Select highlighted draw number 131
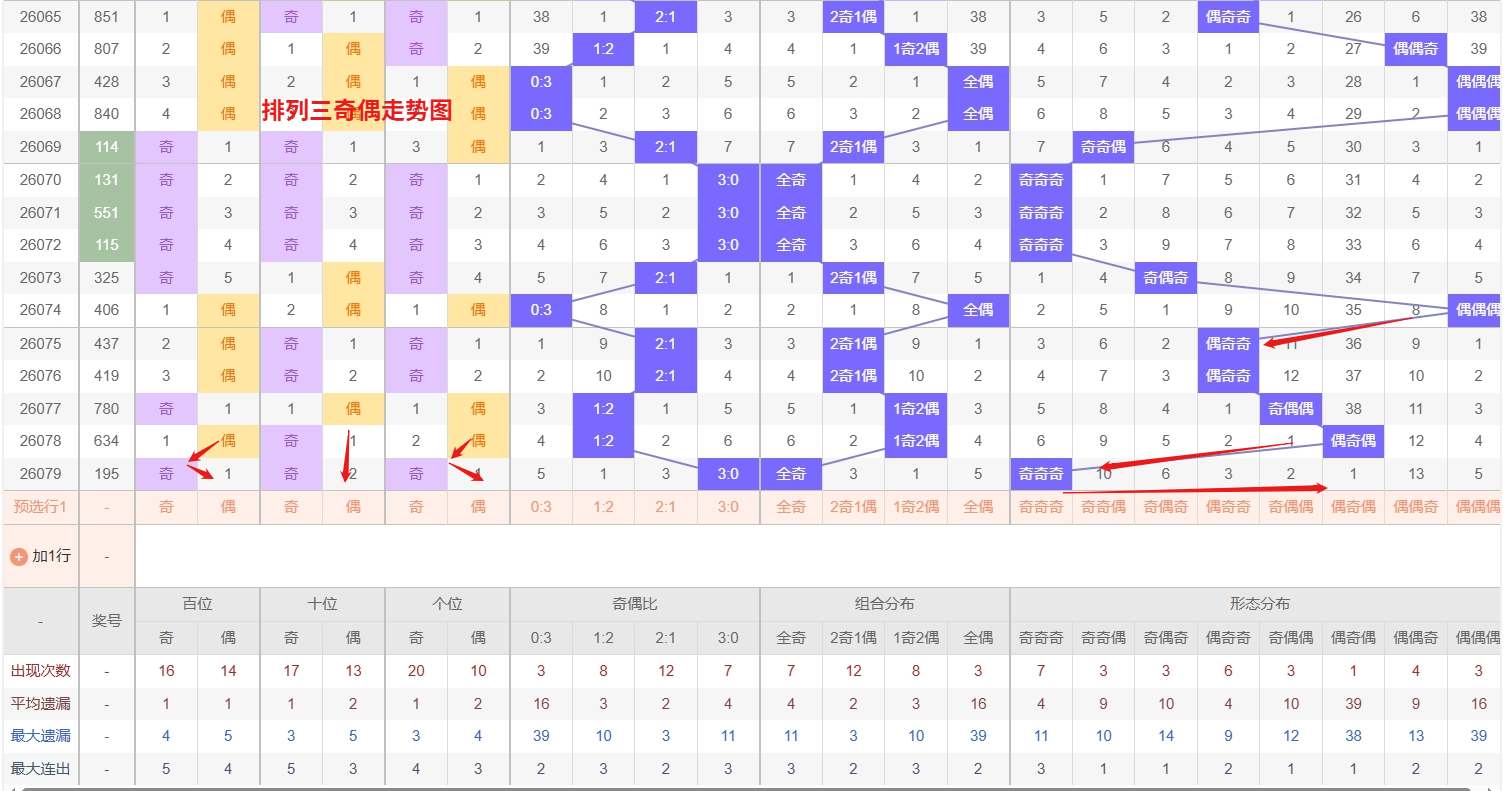The image size is (1505, 791). [107, 180]
